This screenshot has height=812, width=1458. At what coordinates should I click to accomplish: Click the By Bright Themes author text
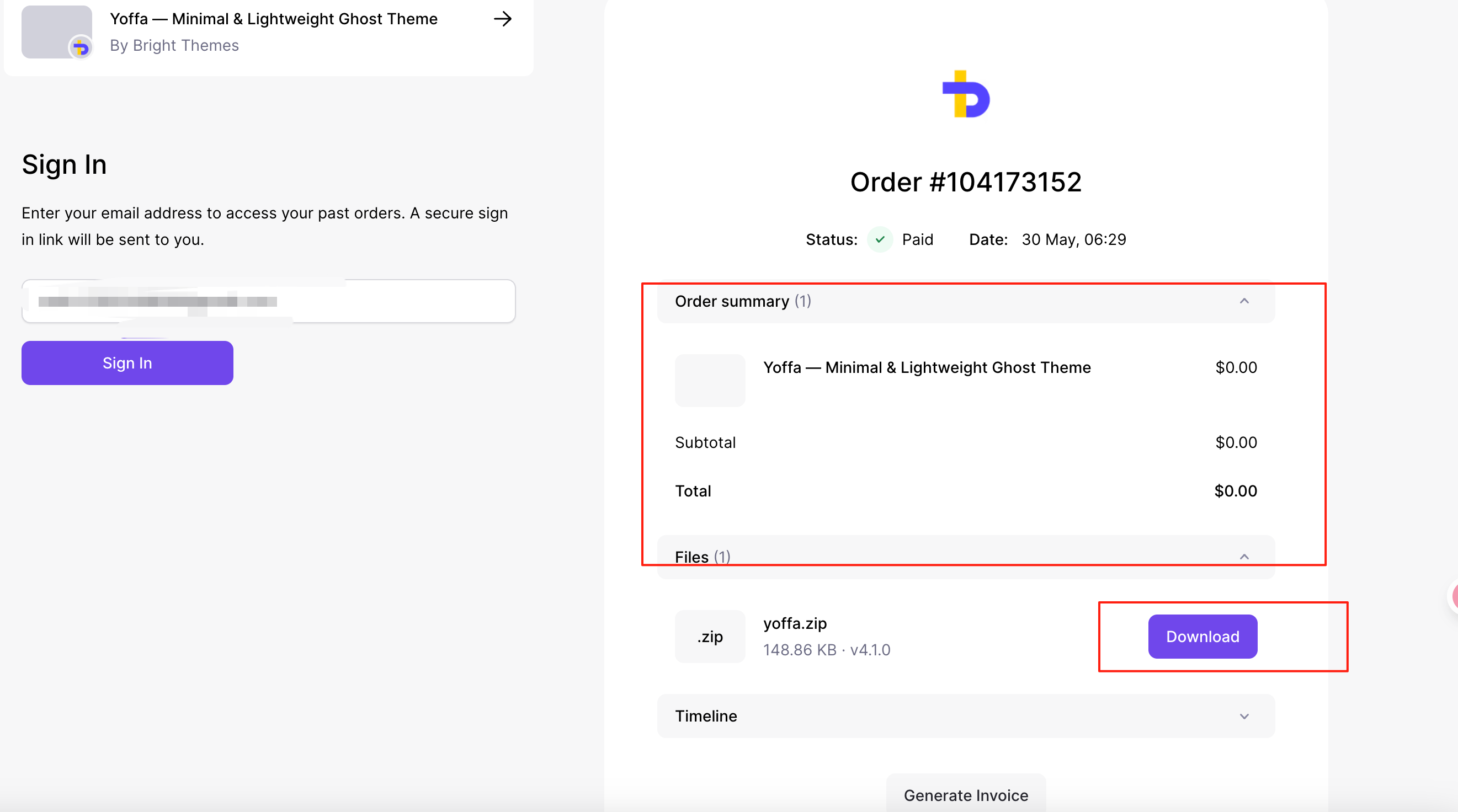click(174, 45)
